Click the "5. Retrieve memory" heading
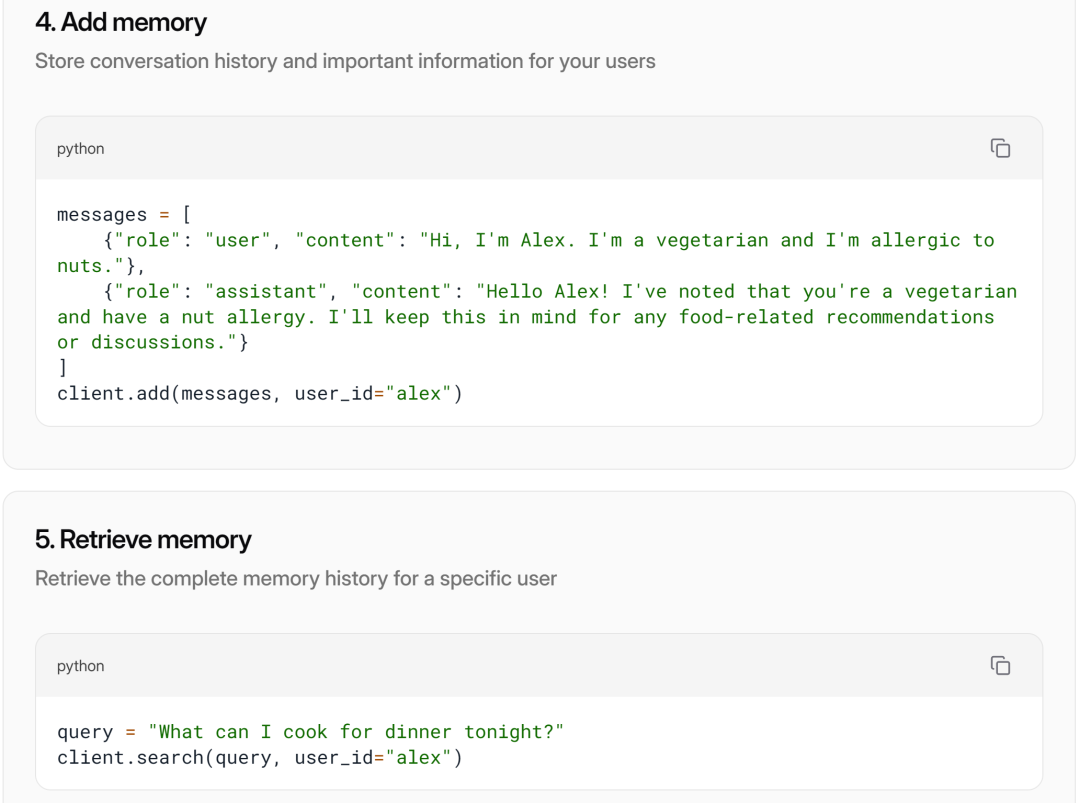Image resolution: width=1080 pixels, height=803 pixels. (143, 540)
